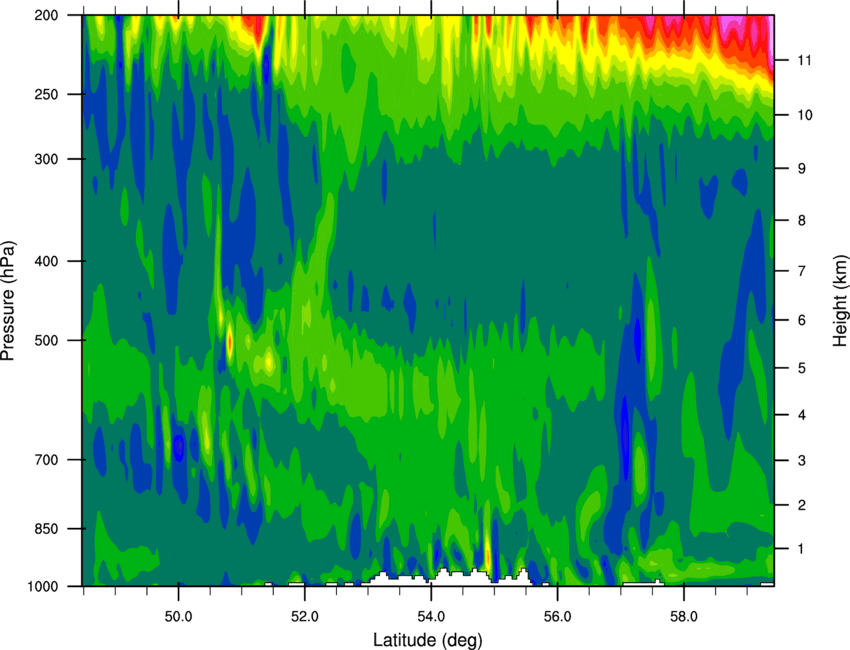Select the 1000 pressure tick label

pos(42,587)
